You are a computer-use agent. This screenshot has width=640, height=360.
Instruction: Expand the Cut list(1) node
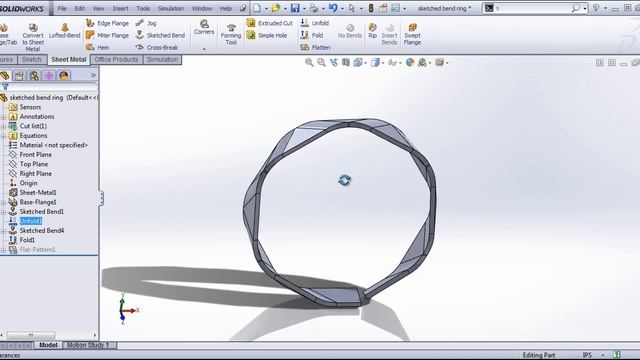pos(3,127)
